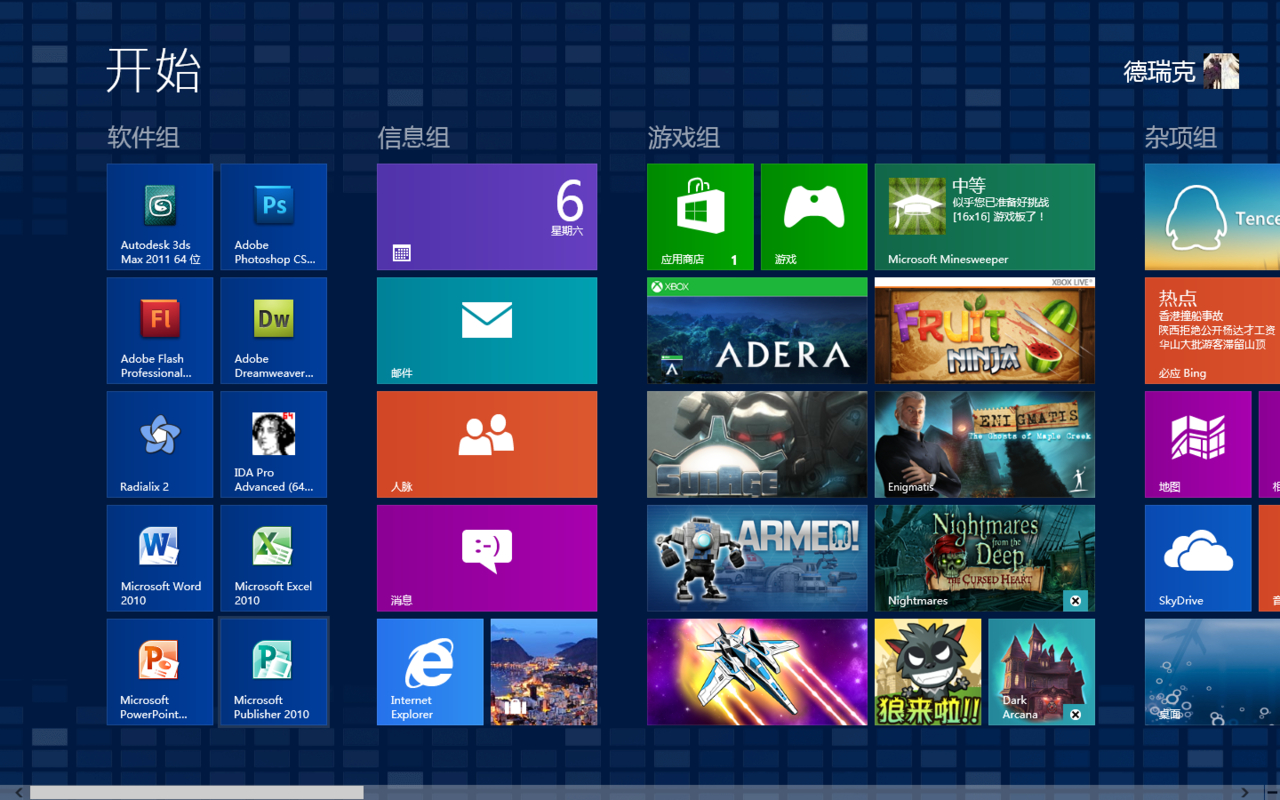Click the 信息组 group header
Image resolution: width=1280 pixels, height=800 pixels.
coord(413,138)
